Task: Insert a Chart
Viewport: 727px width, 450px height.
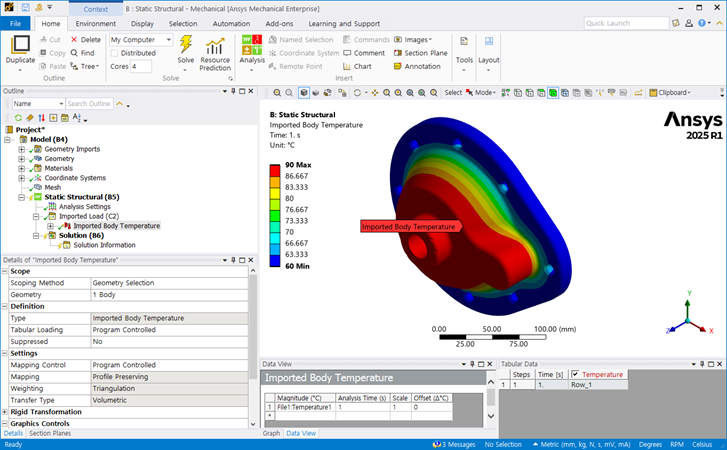Action: coord(357,66)
